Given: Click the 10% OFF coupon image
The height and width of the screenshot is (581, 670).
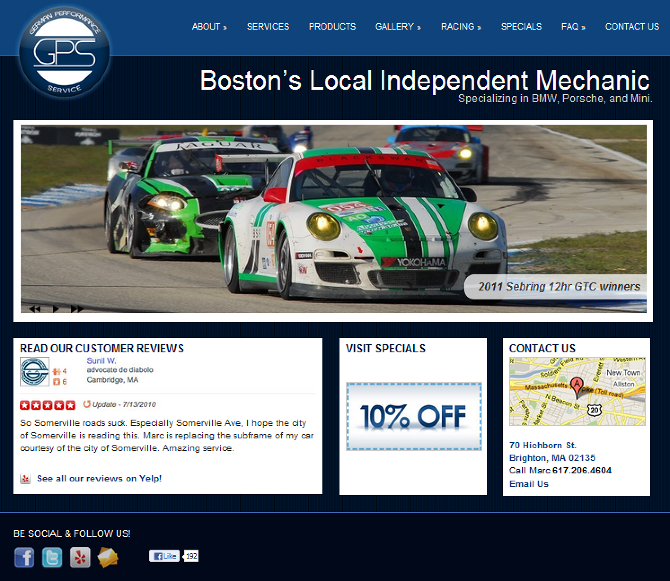Looking at the screenshot, I should tap(413, 415).
